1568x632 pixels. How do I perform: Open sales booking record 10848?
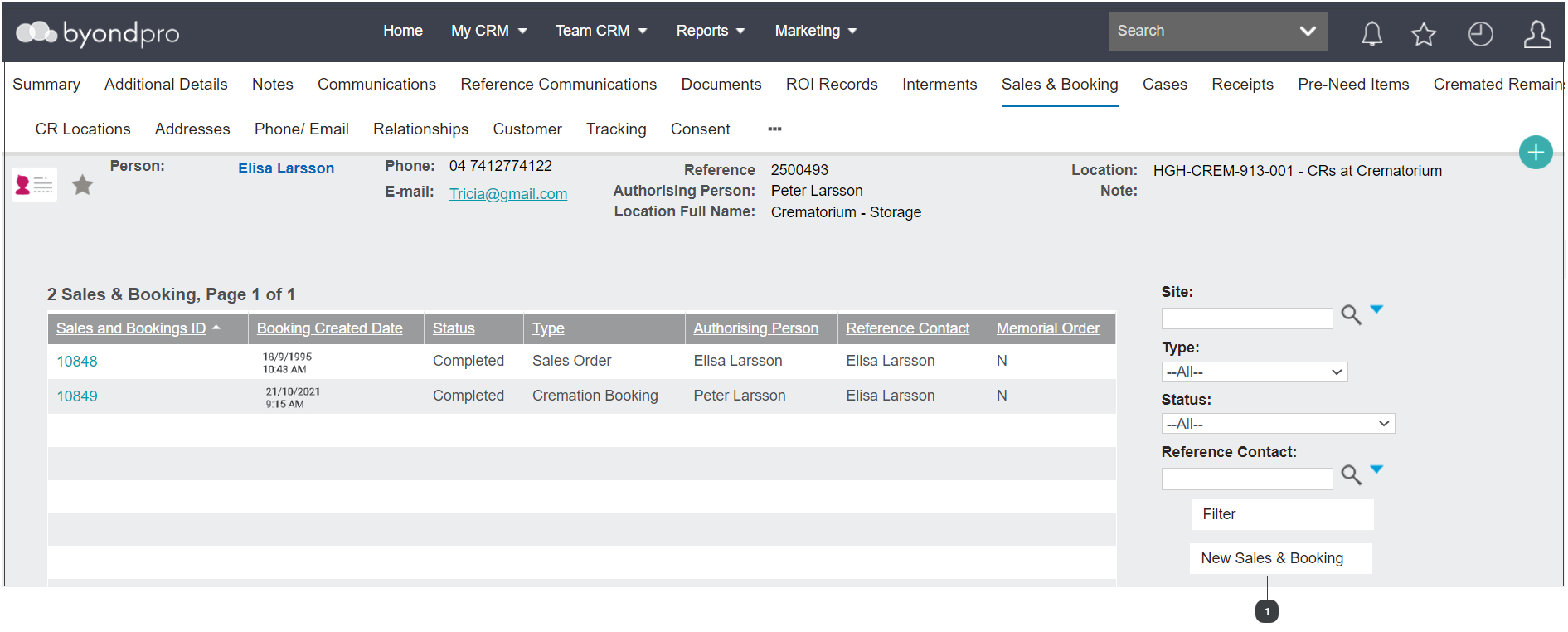tap(77, 362)
